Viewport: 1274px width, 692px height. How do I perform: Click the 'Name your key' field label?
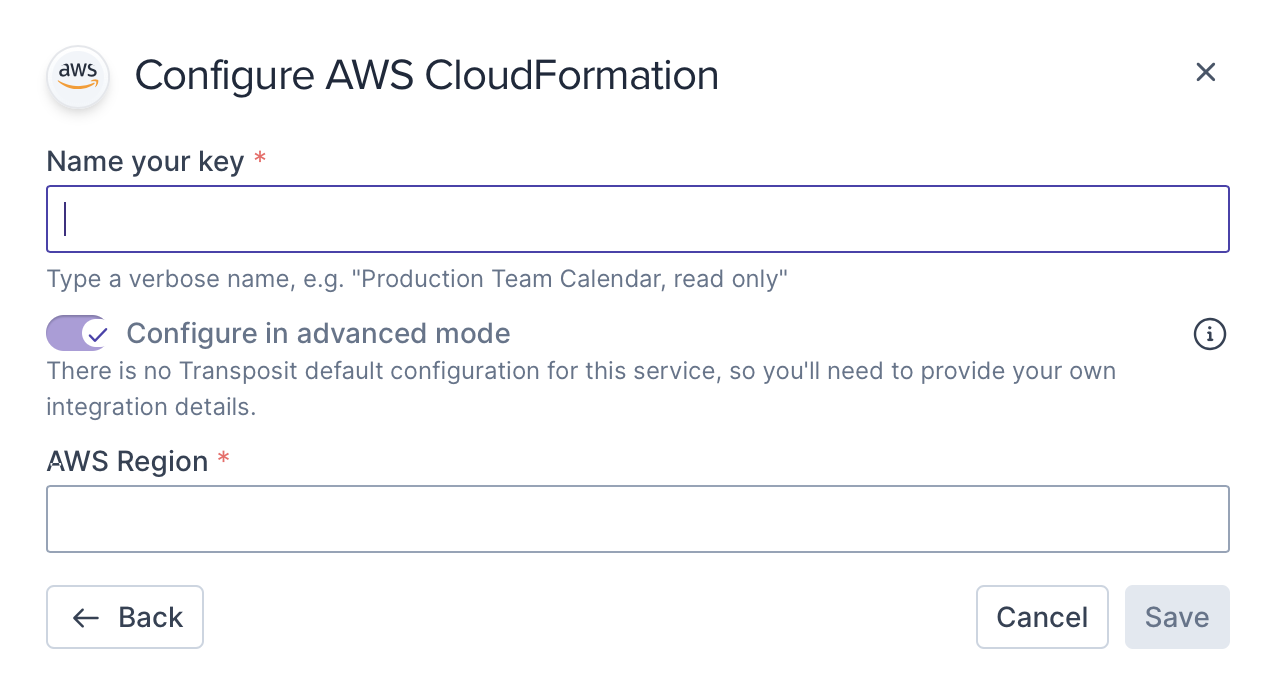[145, 161]
